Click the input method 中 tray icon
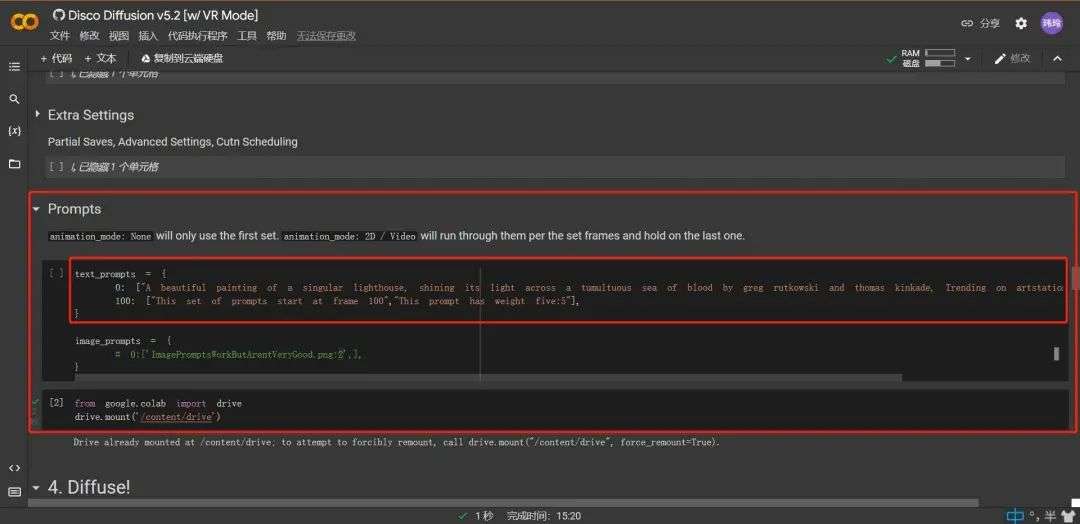Screen dimensions: 1080x524 (x=1015, y=515)
